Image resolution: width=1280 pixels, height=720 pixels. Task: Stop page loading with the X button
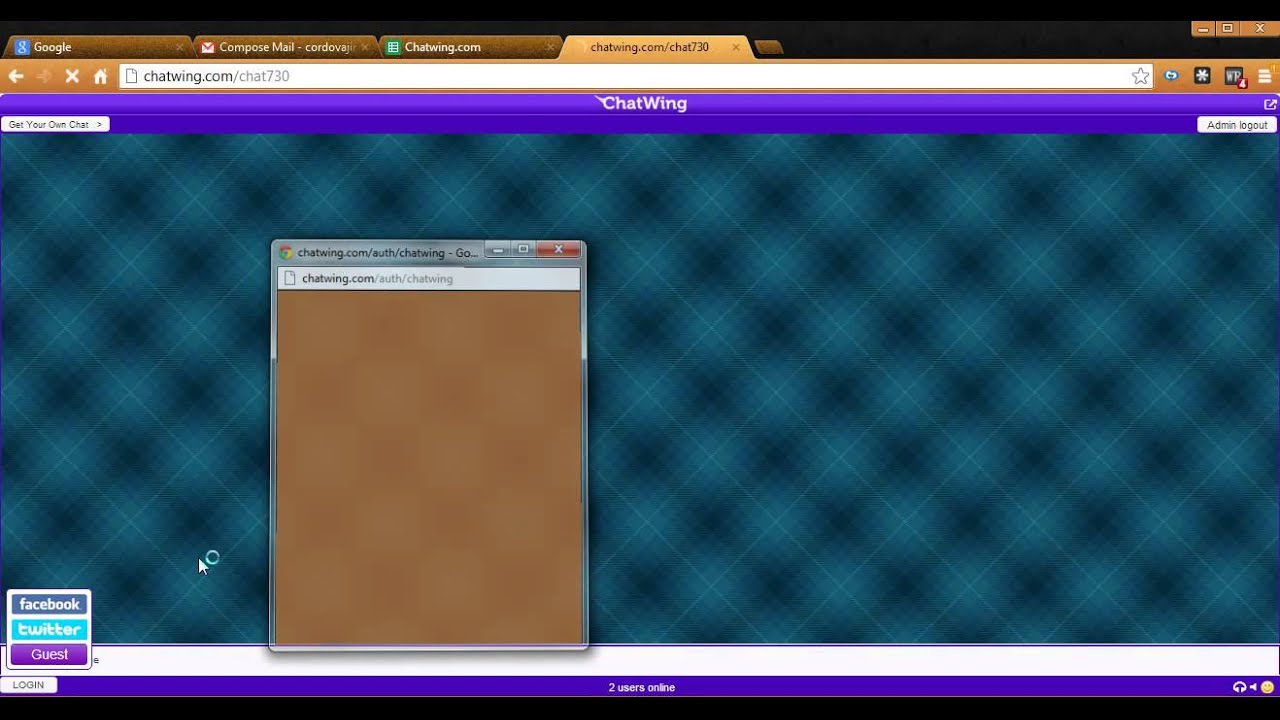coord(72,76)
